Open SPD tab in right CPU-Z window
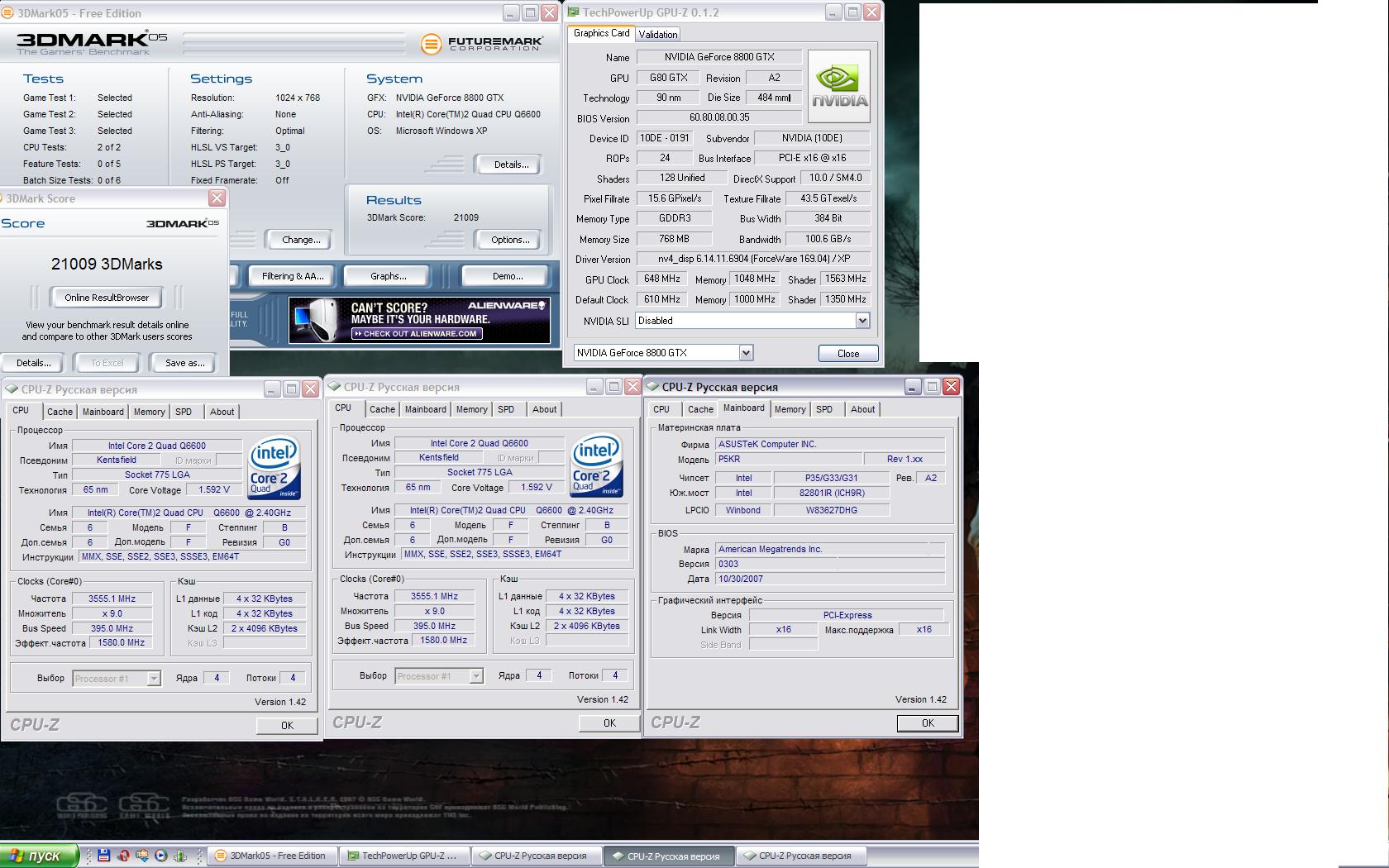 (x=824, y=409)
